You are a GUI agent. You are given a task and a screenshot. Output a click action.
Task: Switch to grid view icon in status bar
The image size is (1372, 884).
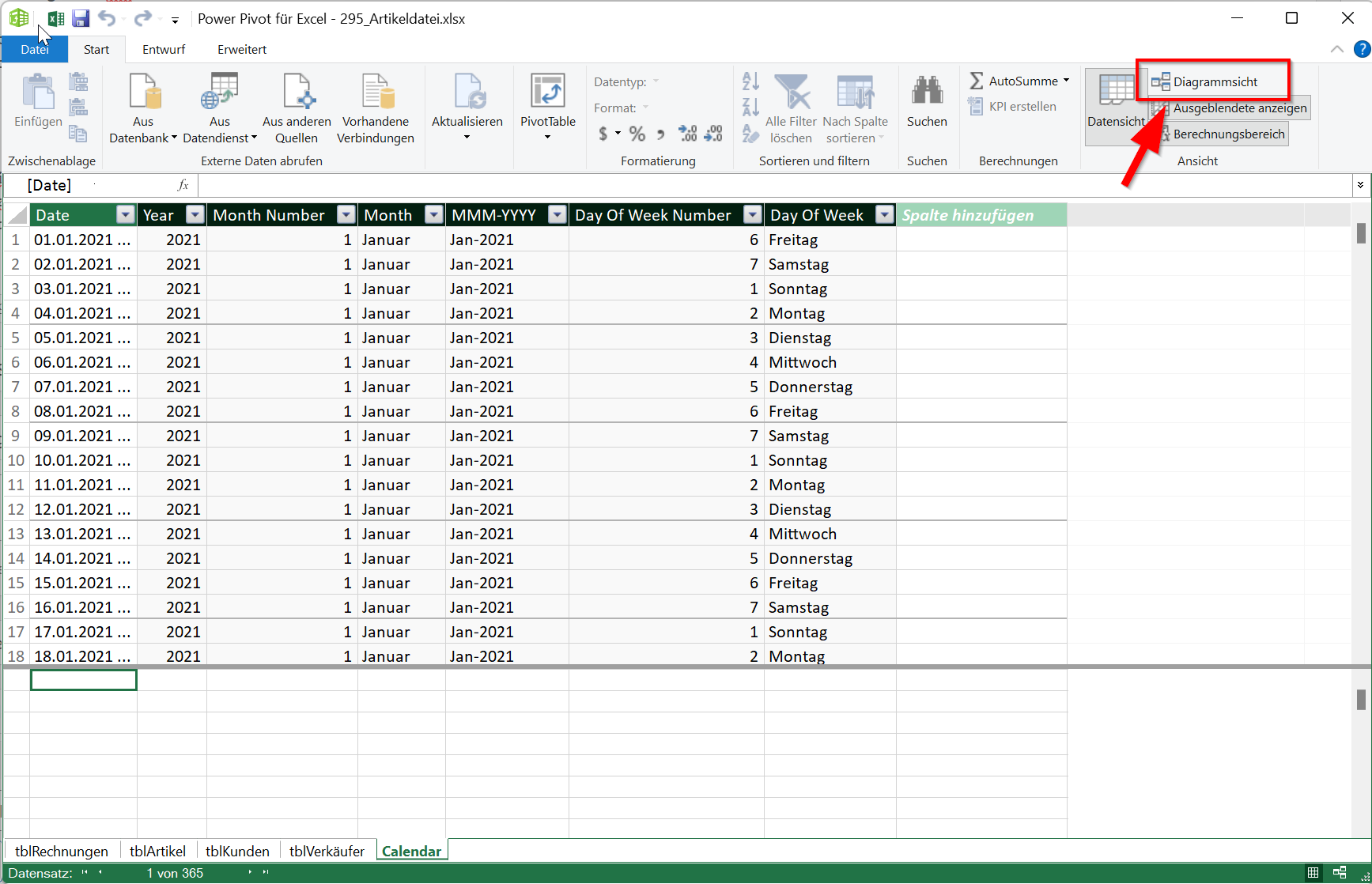point(1313,873)
